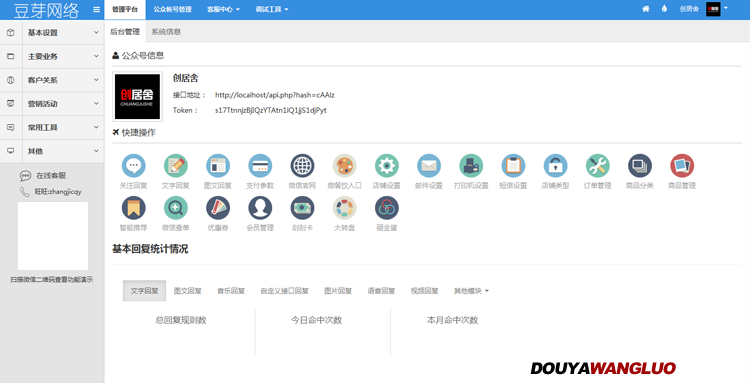Open the 商品分类 stacked windows icon
This screenshot has height=383, width=750.
[640, 166]
